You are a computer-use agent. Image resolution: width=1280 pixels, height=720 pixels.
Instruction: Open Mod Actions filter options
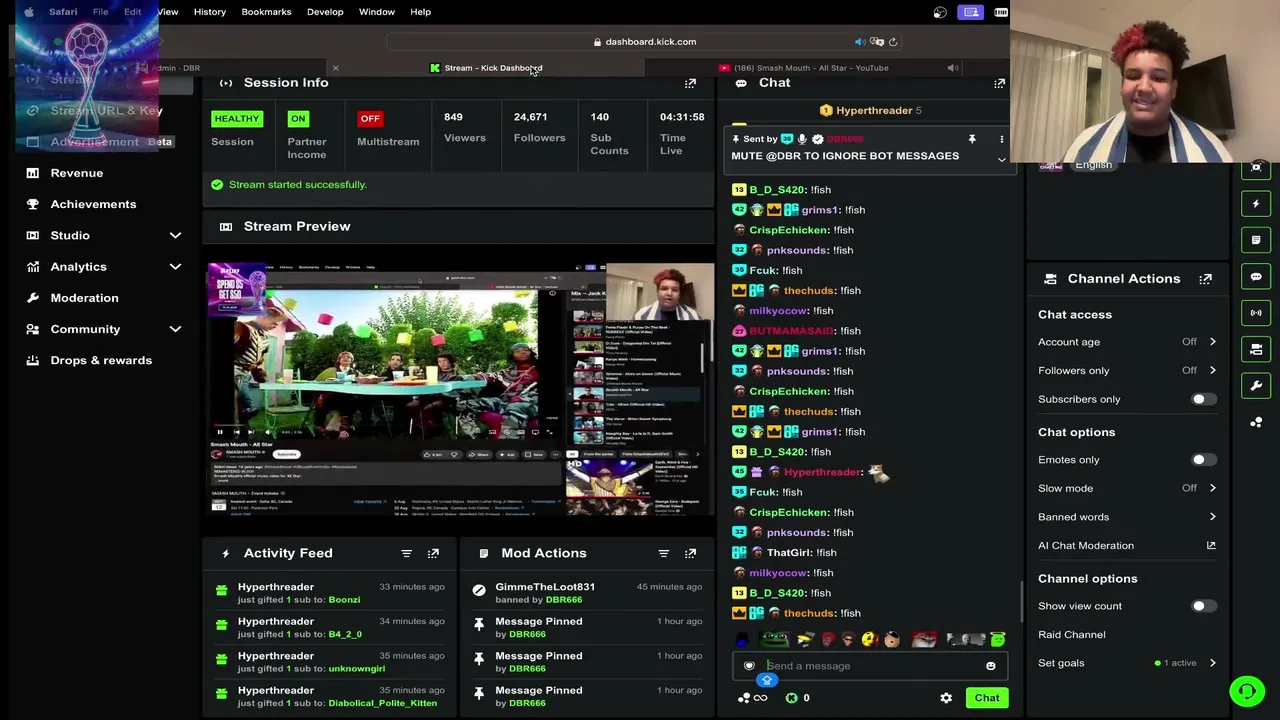coord(663,553)
